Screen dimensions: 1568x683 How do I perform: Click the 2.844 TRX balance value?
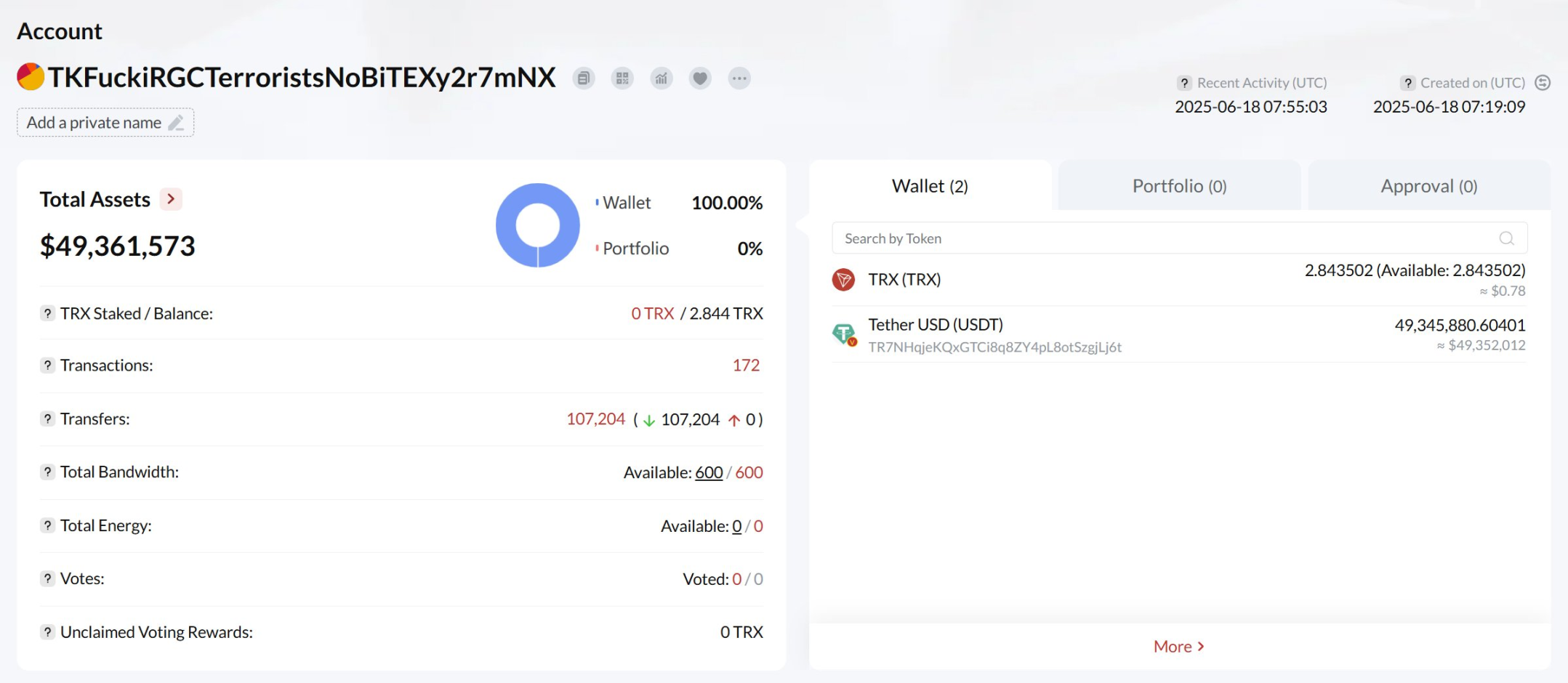point(725,313)
